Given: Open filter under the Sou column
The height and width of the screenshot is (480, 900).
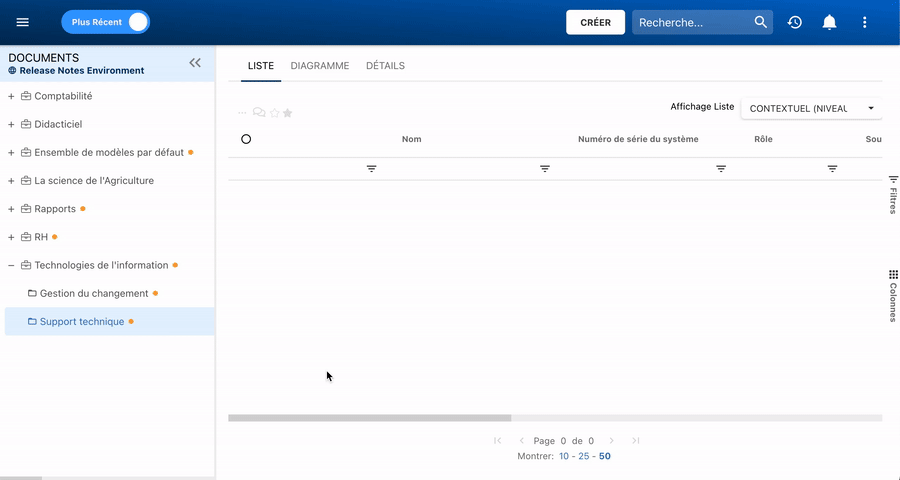Looking at the screenshot, I should coord(832,169).
